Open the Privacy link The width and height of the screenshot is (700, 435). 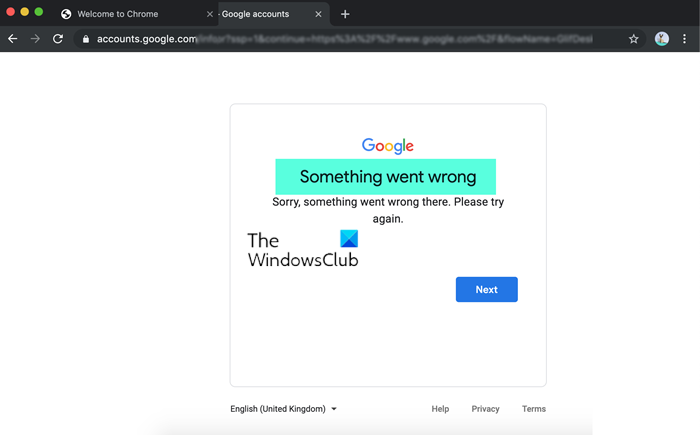(485, 409)
